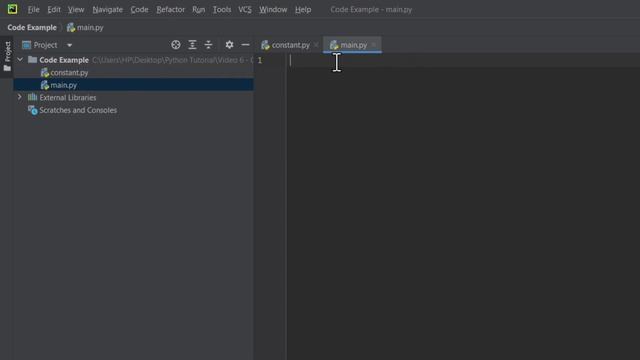Click the External Libraries bars icon

tap(33, 97)
